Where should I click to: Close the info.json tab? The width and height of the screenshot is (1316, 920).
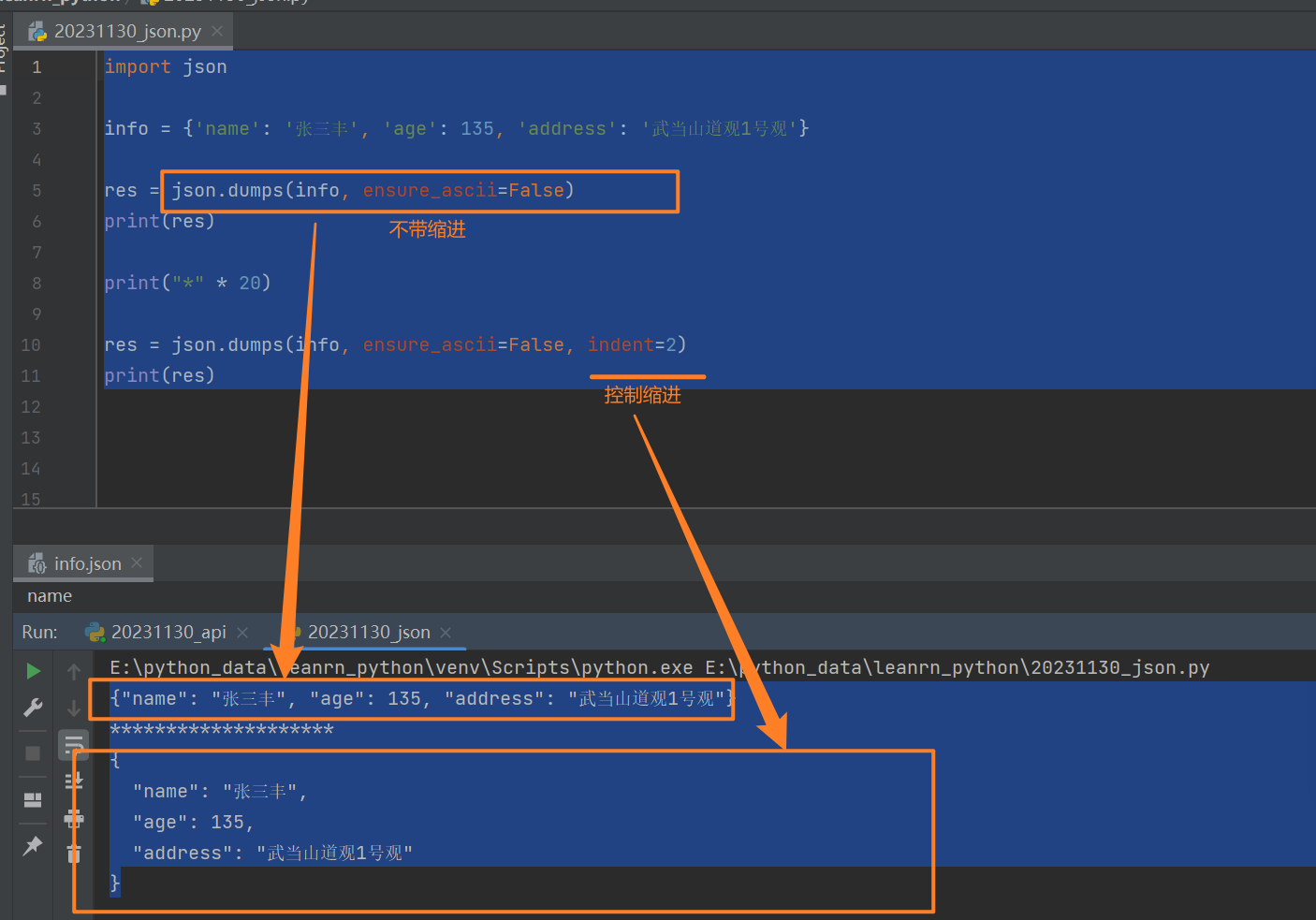point(137,562)
